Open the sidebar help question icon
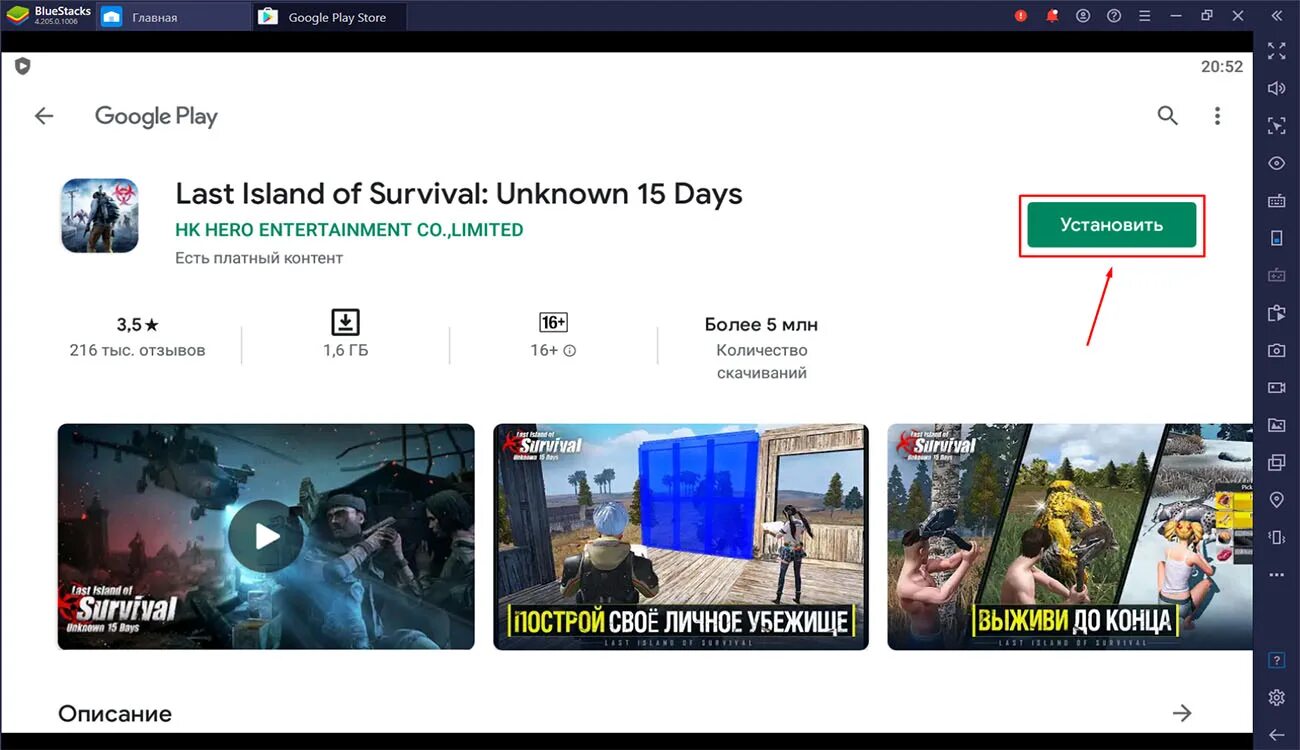This screenshot has height=750, width=1300. (1276, 661)
